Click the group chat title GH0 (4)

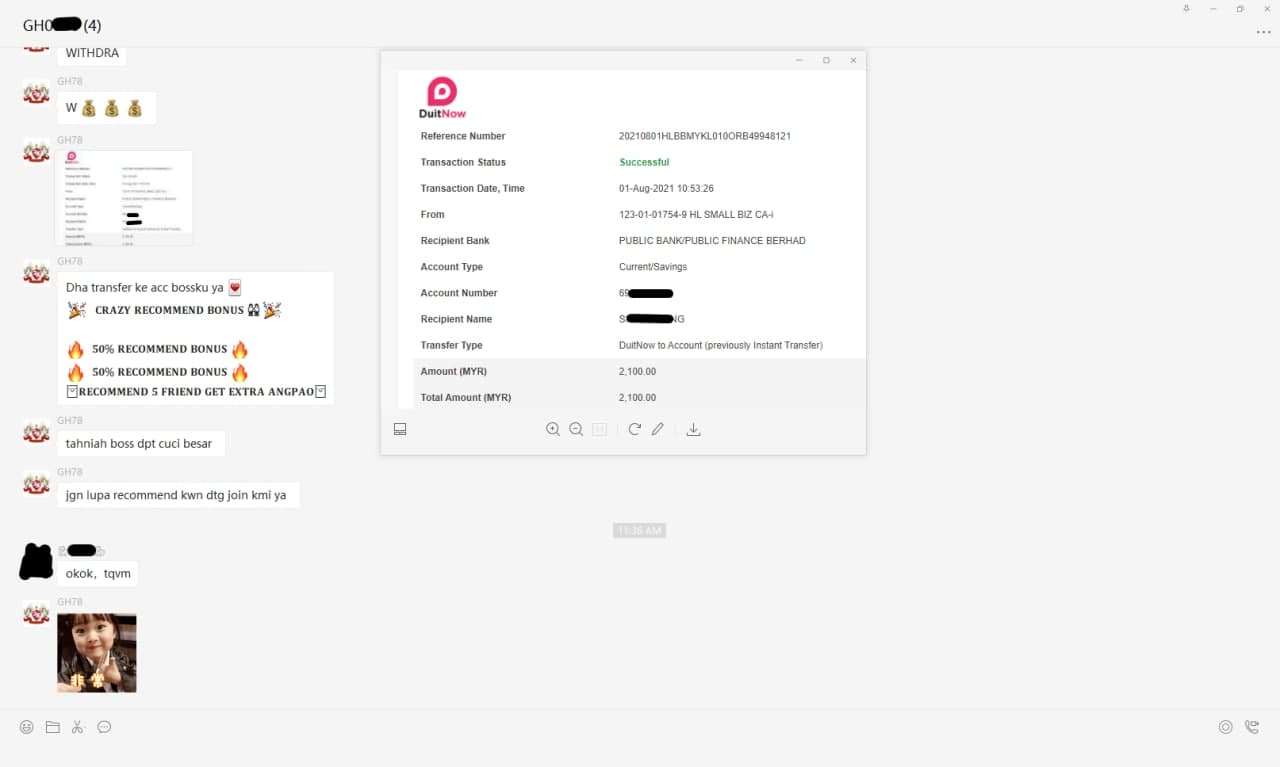point(62,25)
